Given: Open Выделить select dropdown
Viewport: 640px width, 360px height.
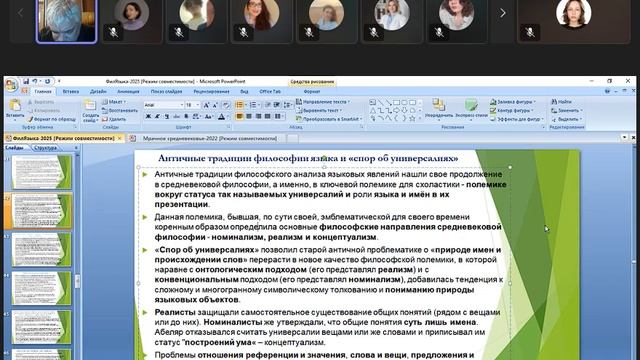Looking at the screenshot, I should pyautogui.click(x=567, y=119).
